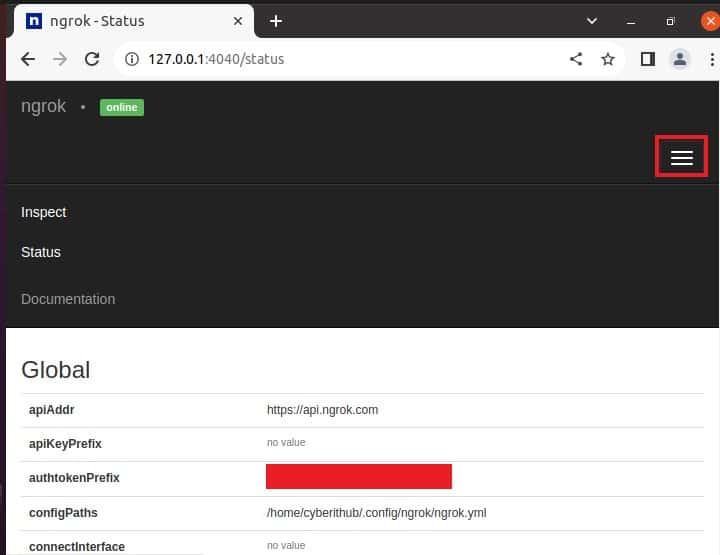Select the ngrok - Status tab
This screenshot has width=720, height=555.
click(x=133, y=21)
